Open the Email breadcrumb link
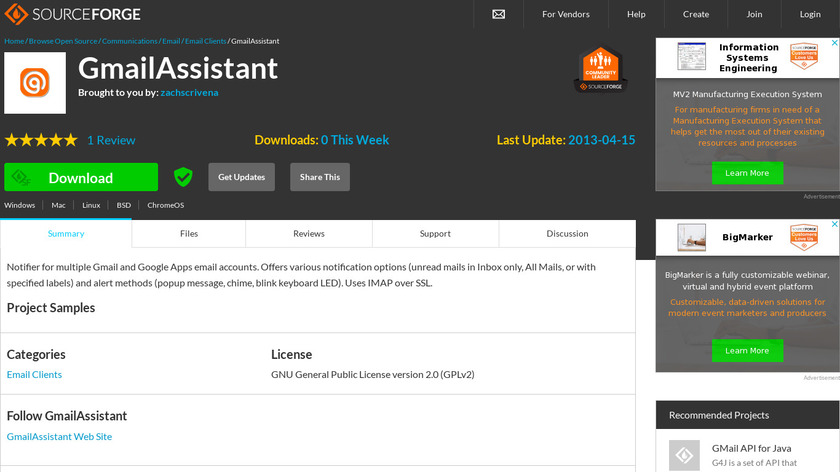Screen dimensions: 840x472 [x=171, y=41]
